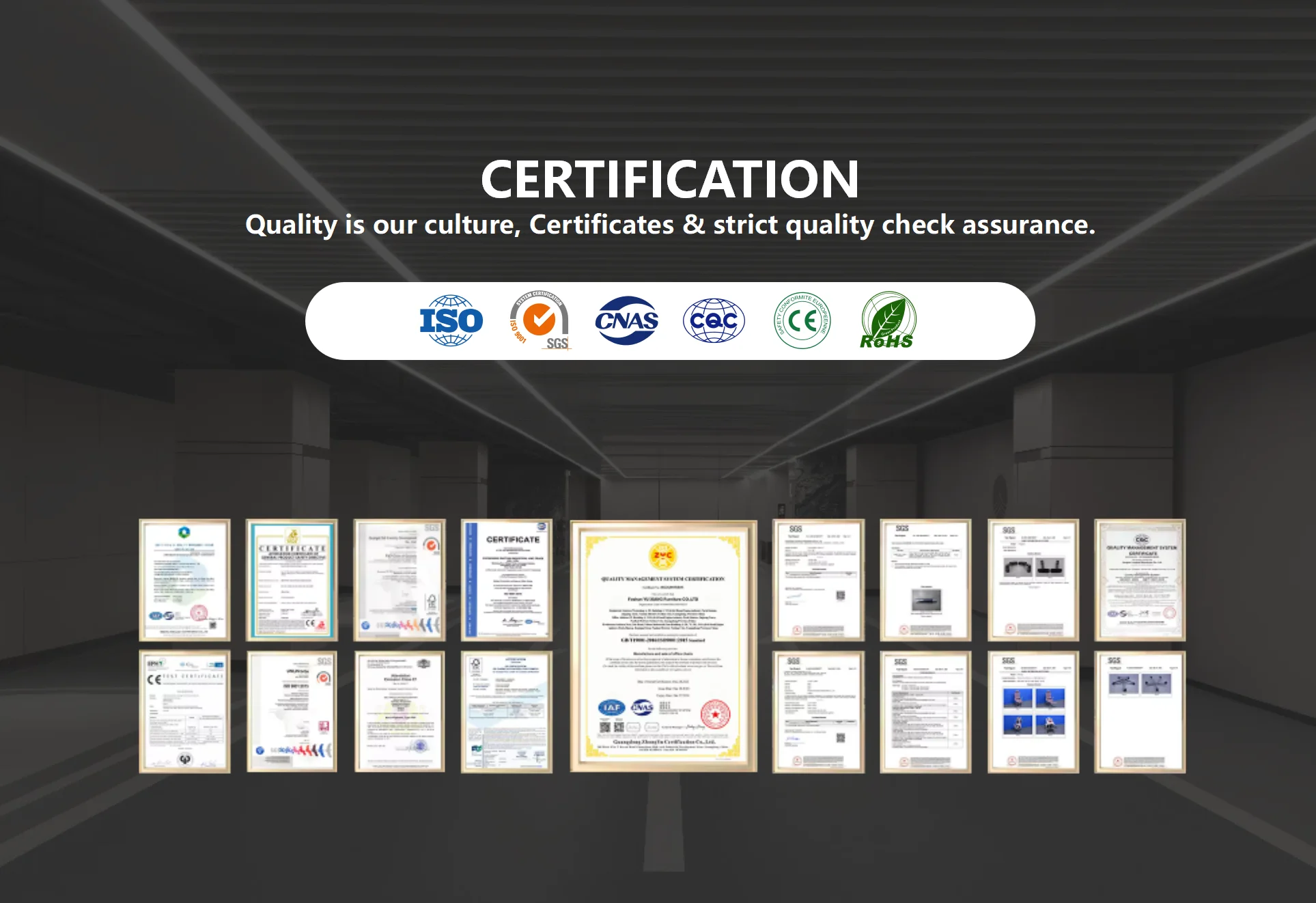
Task: Click the blue ISO globe logo
Action: click(x=451, y=320)
